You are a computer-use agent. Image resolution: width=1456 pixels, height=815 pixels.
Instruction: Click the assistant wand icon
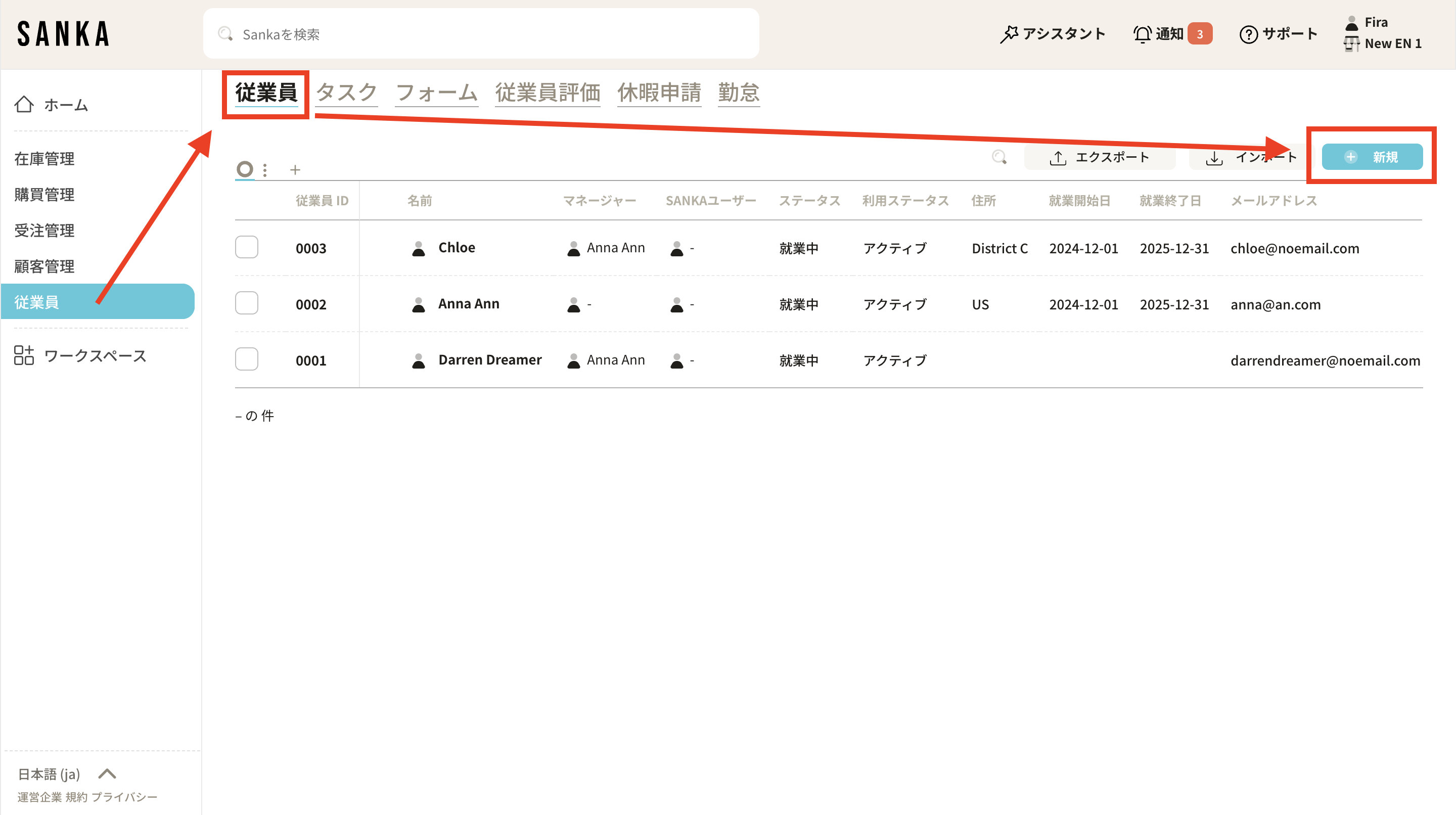(x=1009, y=34)
